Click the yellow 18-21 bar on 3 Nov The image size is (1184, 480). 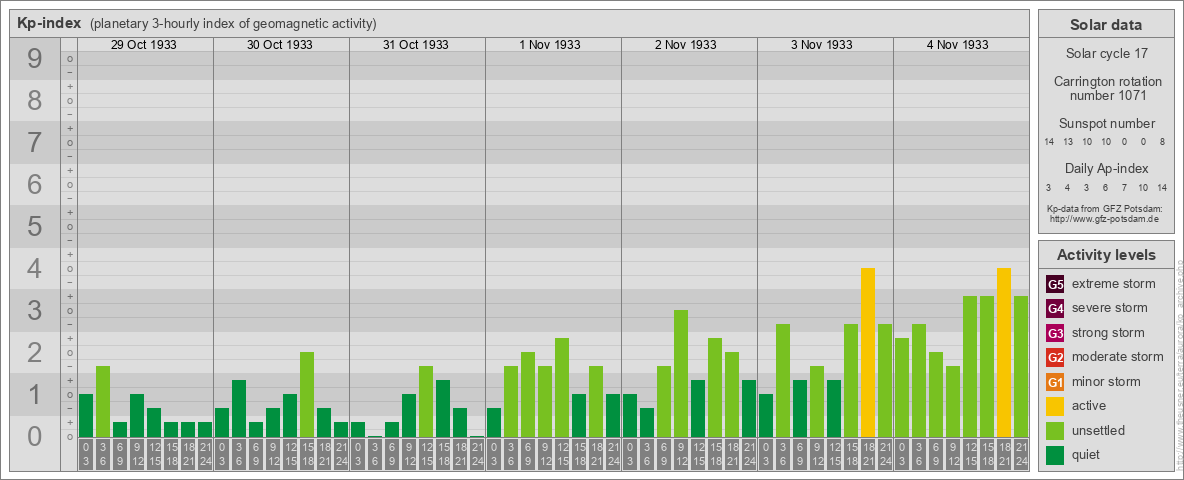coord(868,352)
